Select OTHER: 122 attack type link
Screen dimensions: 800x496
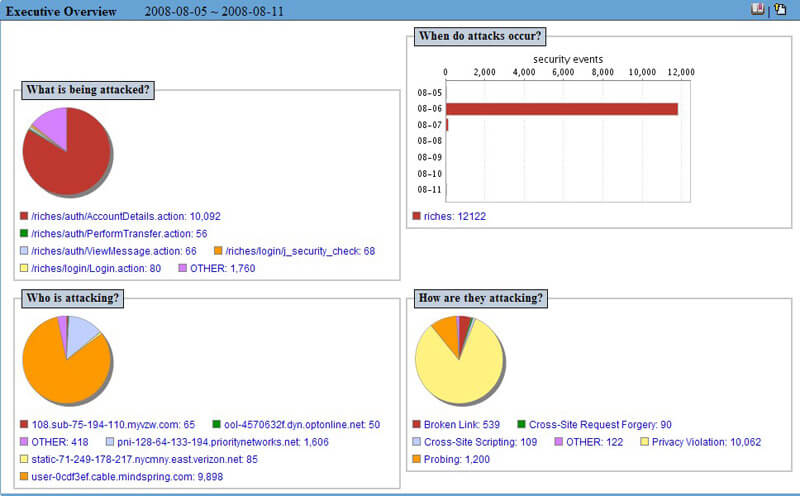pyautogui.click(x=594, y=442)
